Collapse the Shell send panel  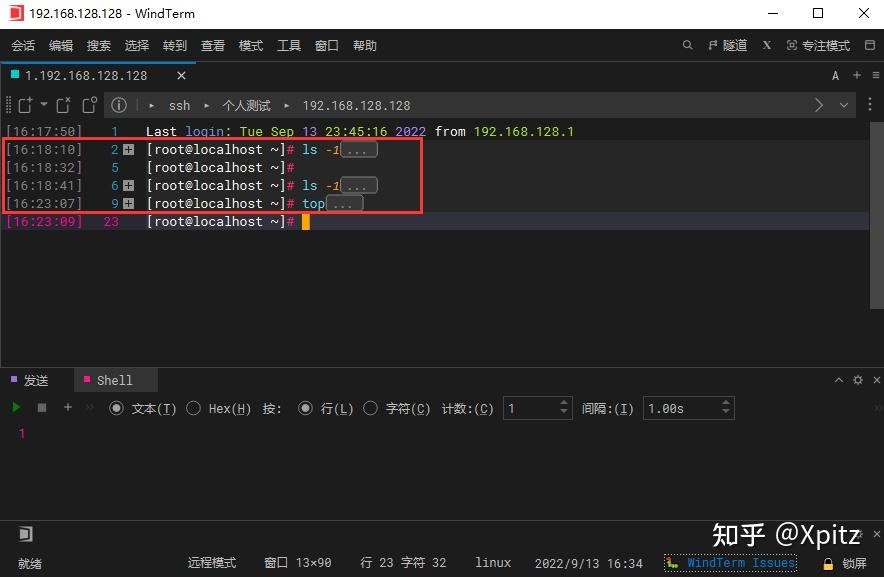click(x=838, y=380)
